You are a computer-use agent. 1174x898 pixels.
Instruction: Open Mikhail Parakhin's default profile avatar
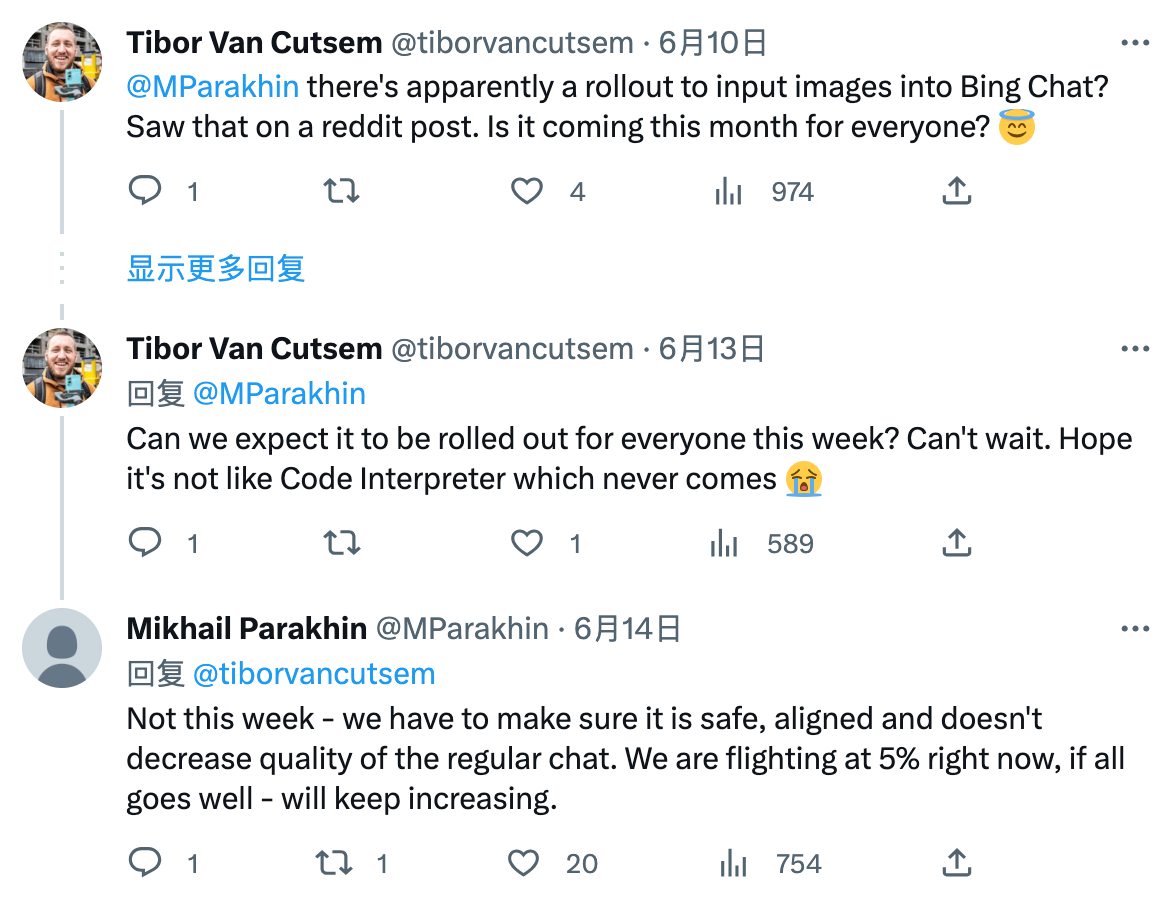click(62, 648)
